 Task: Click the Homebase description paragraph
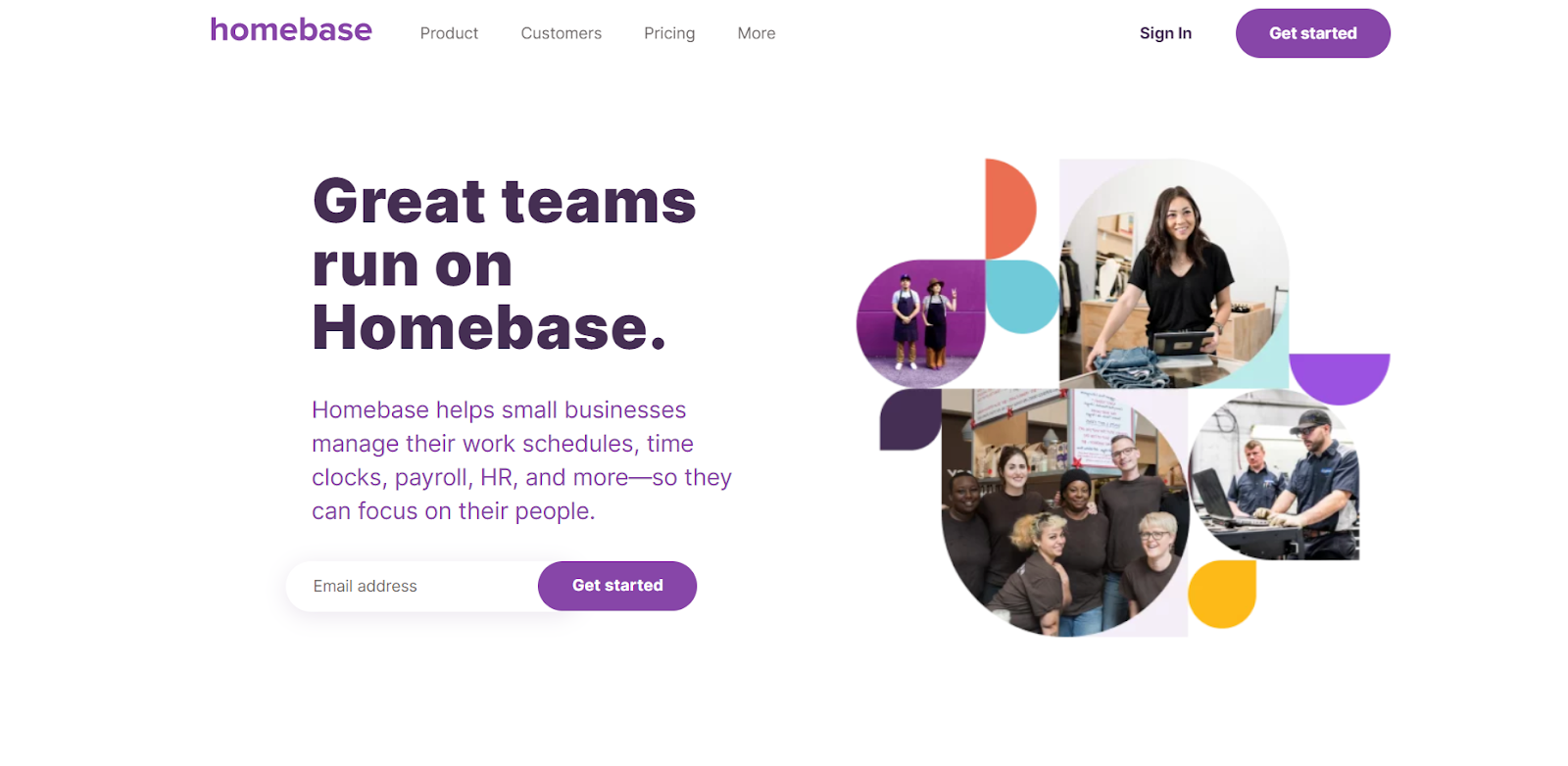[x=521, y=460]
